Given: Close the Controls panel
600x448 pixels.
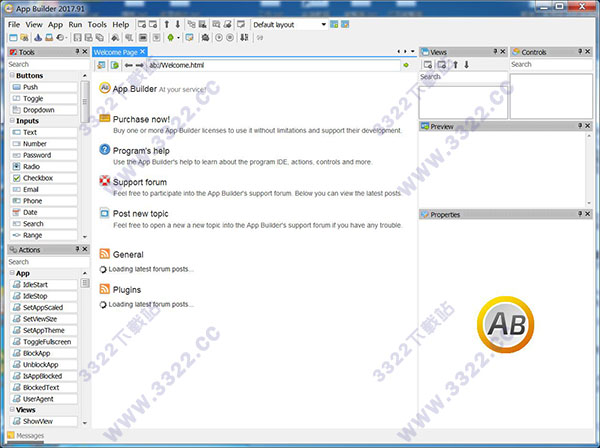Looking at the screenshot, I should click(588, 51).
